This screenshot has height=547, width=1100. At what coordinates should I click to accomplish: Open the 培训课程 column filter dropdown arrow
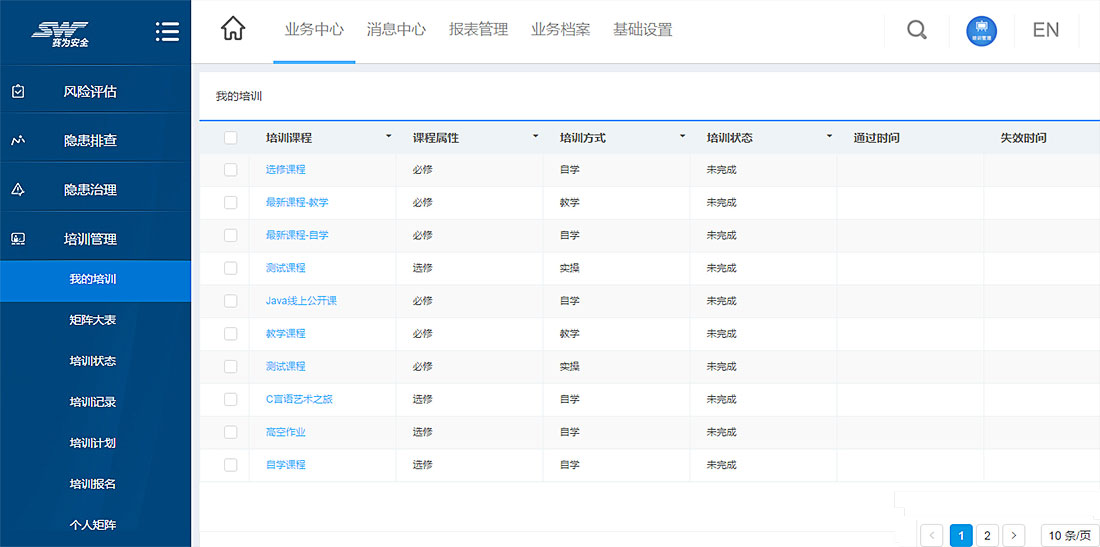(388, 137)
